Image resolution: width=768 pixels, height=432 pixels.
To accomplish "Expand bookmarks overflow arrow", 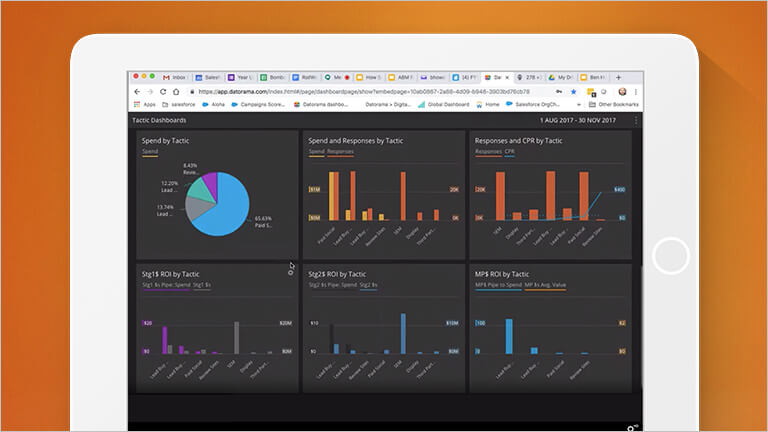I will click(x=578, y=105).
